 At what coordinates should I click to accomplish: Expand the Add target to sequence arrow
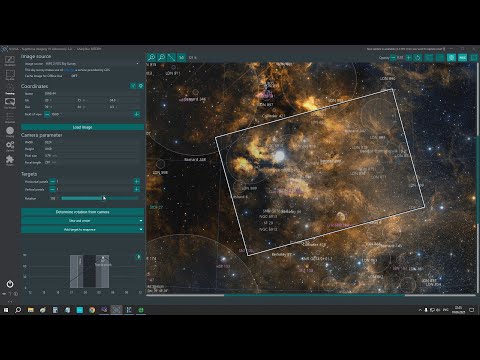[x=141, y=230]
